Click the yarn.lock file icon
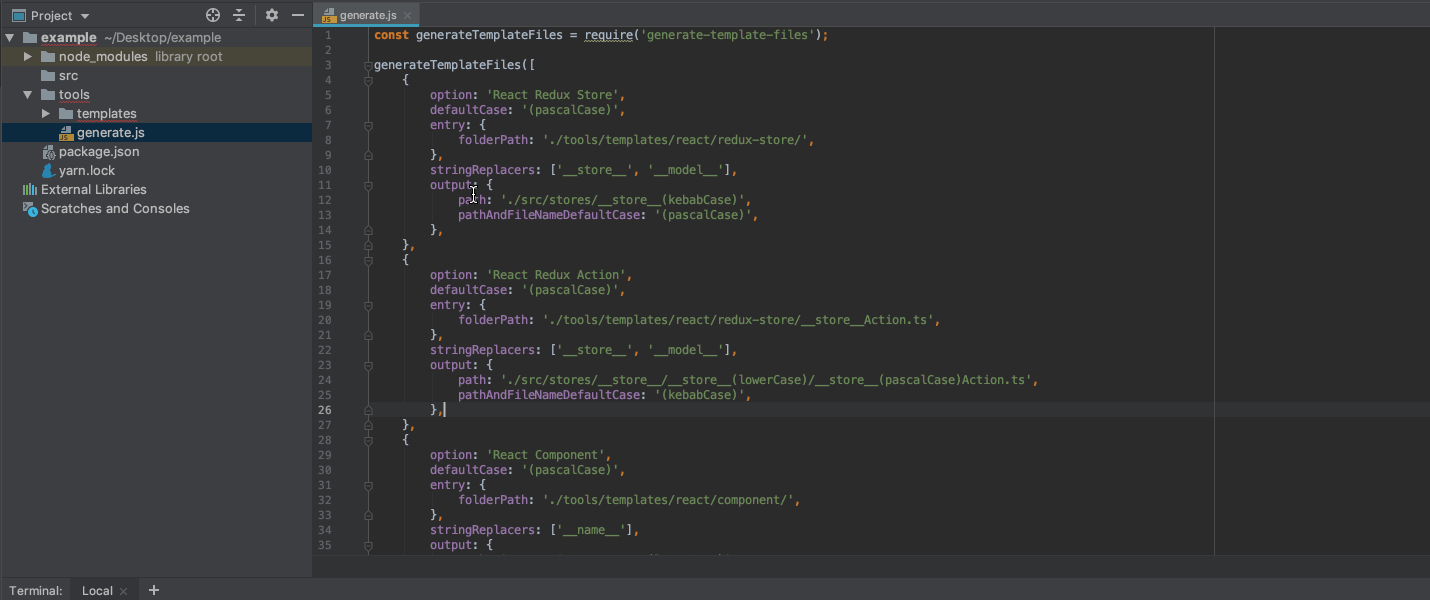 coord(48,170)
